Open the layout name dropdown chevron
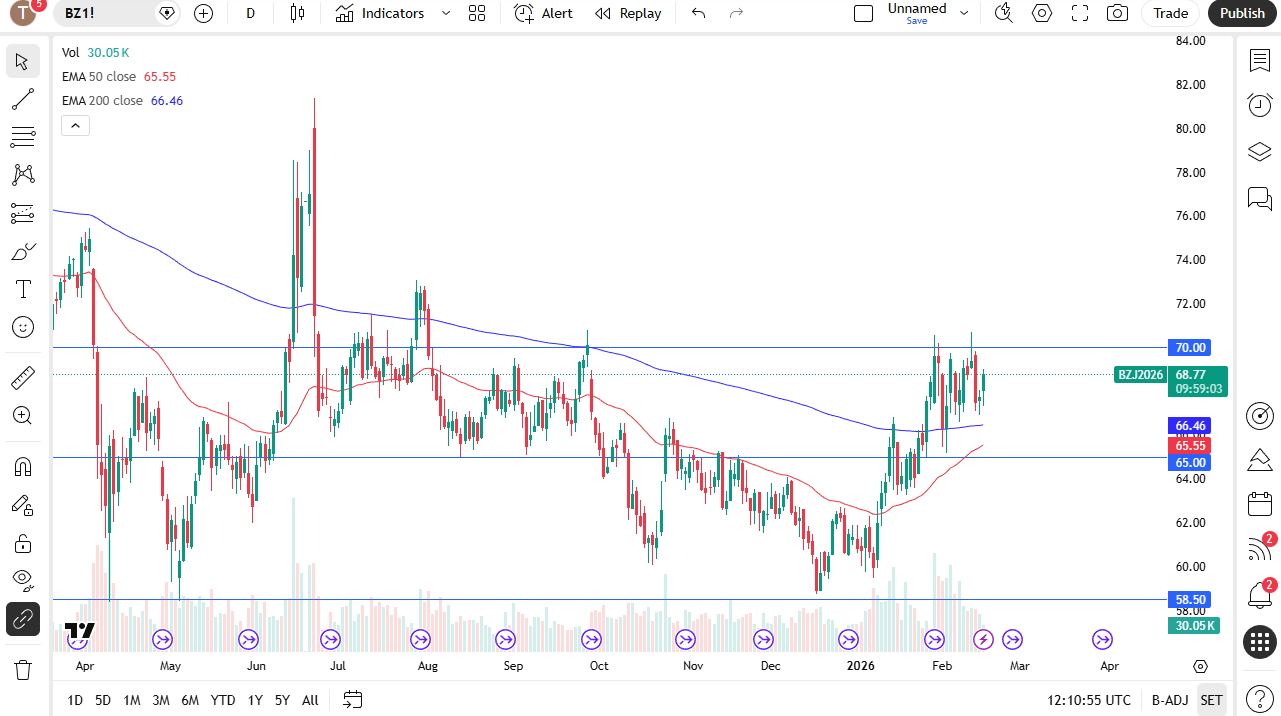1281x716 pixels. 964,13
